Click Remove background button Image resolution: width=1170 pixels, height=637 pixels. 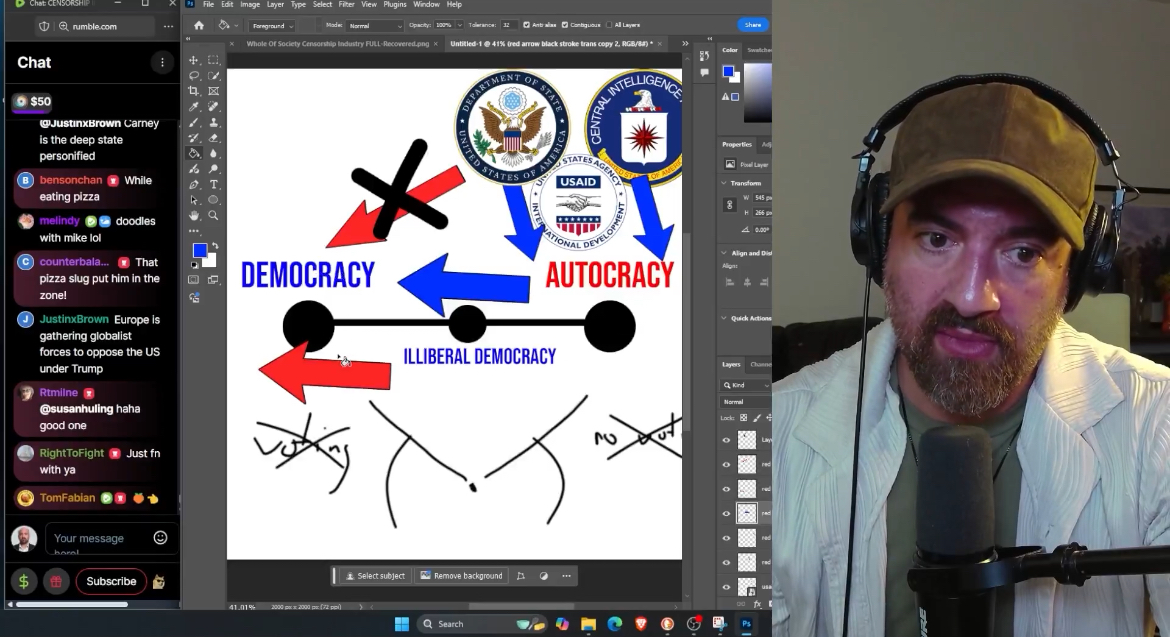click(x=461, y=576)
